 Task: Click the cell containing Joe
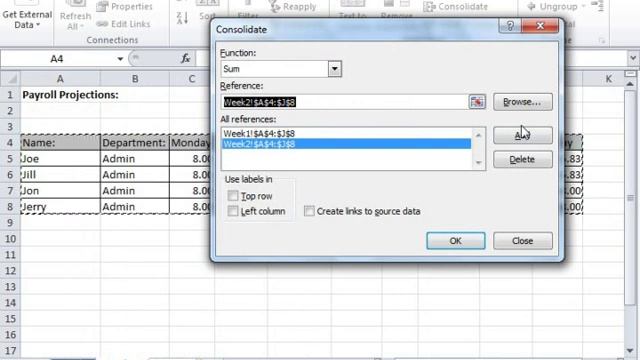[60, 159]
